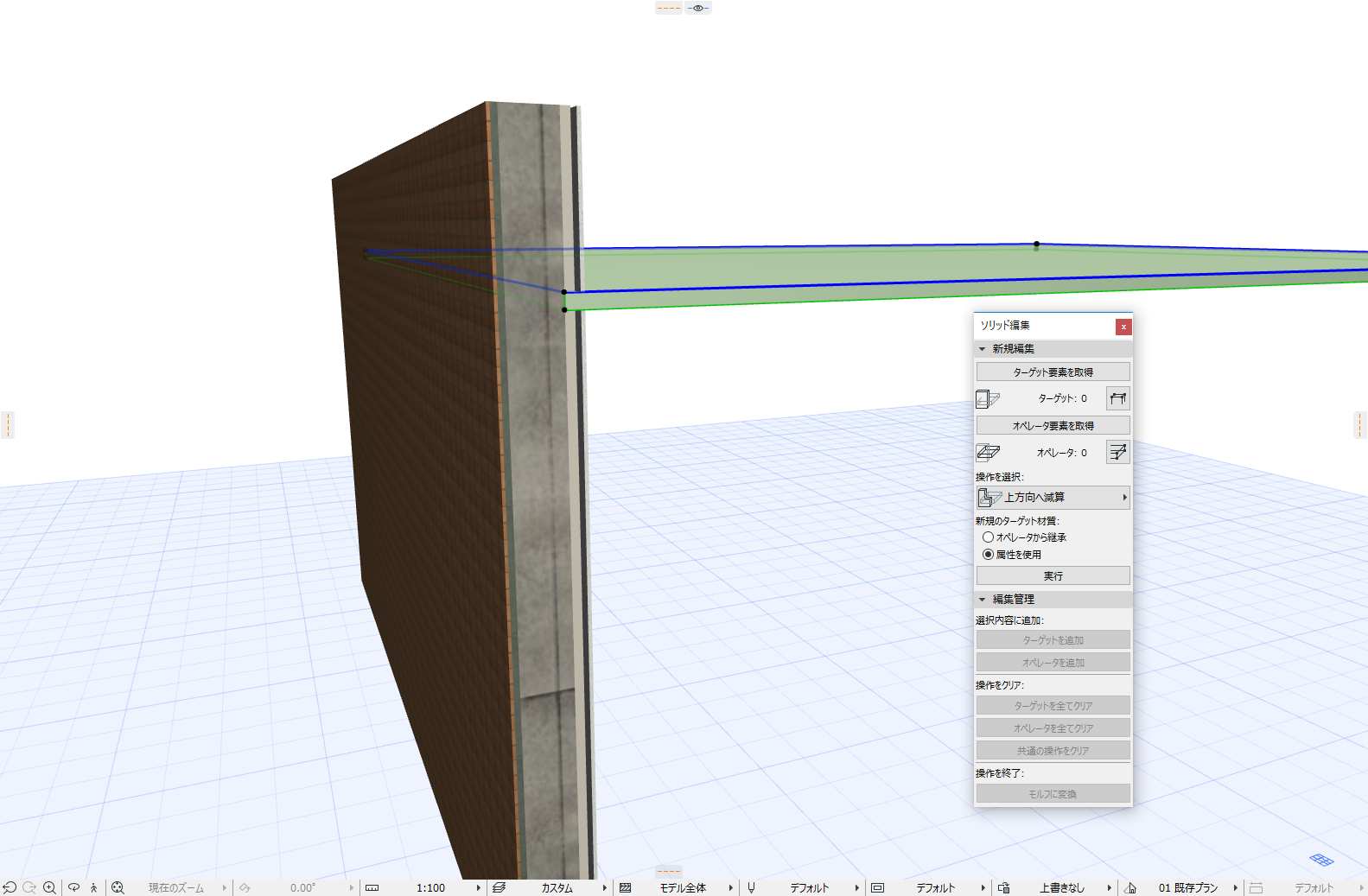Screen dimensions: 1368x896
Task: Click the black node at the slab's top edge
Action: coord(1037,245)
